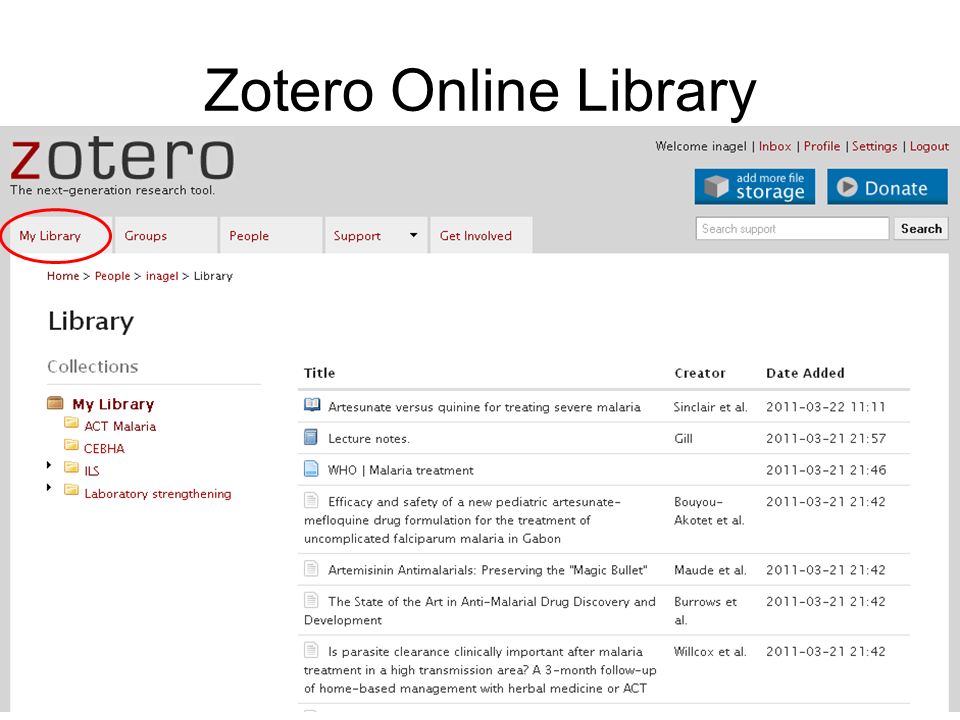This screenshot has height=720, width=960.
Task: Open Efficacy and safety of a new pediatric artesunate item
Action: click(x=462, y=520)
